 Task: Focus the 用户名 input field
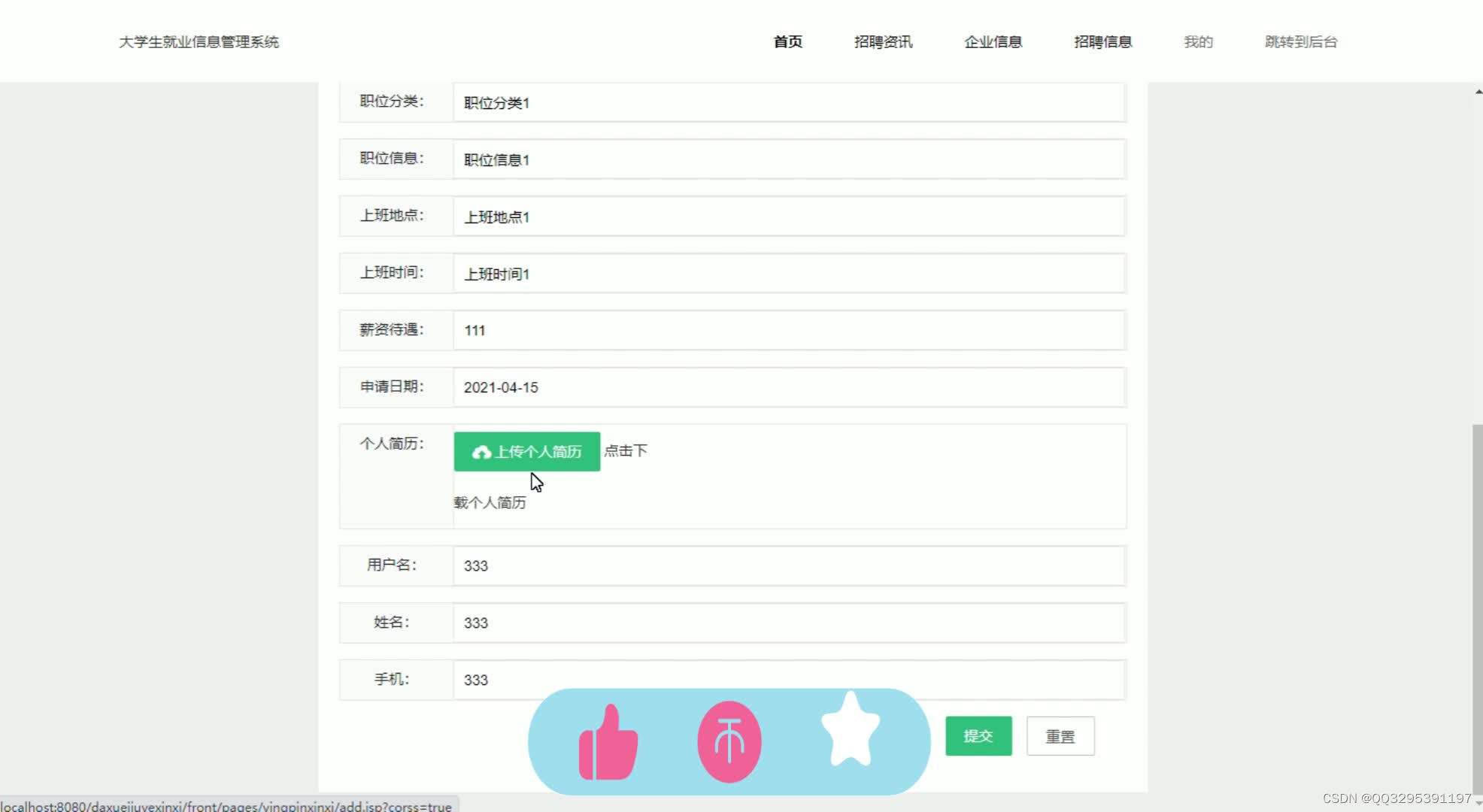(x=790, y=565)
